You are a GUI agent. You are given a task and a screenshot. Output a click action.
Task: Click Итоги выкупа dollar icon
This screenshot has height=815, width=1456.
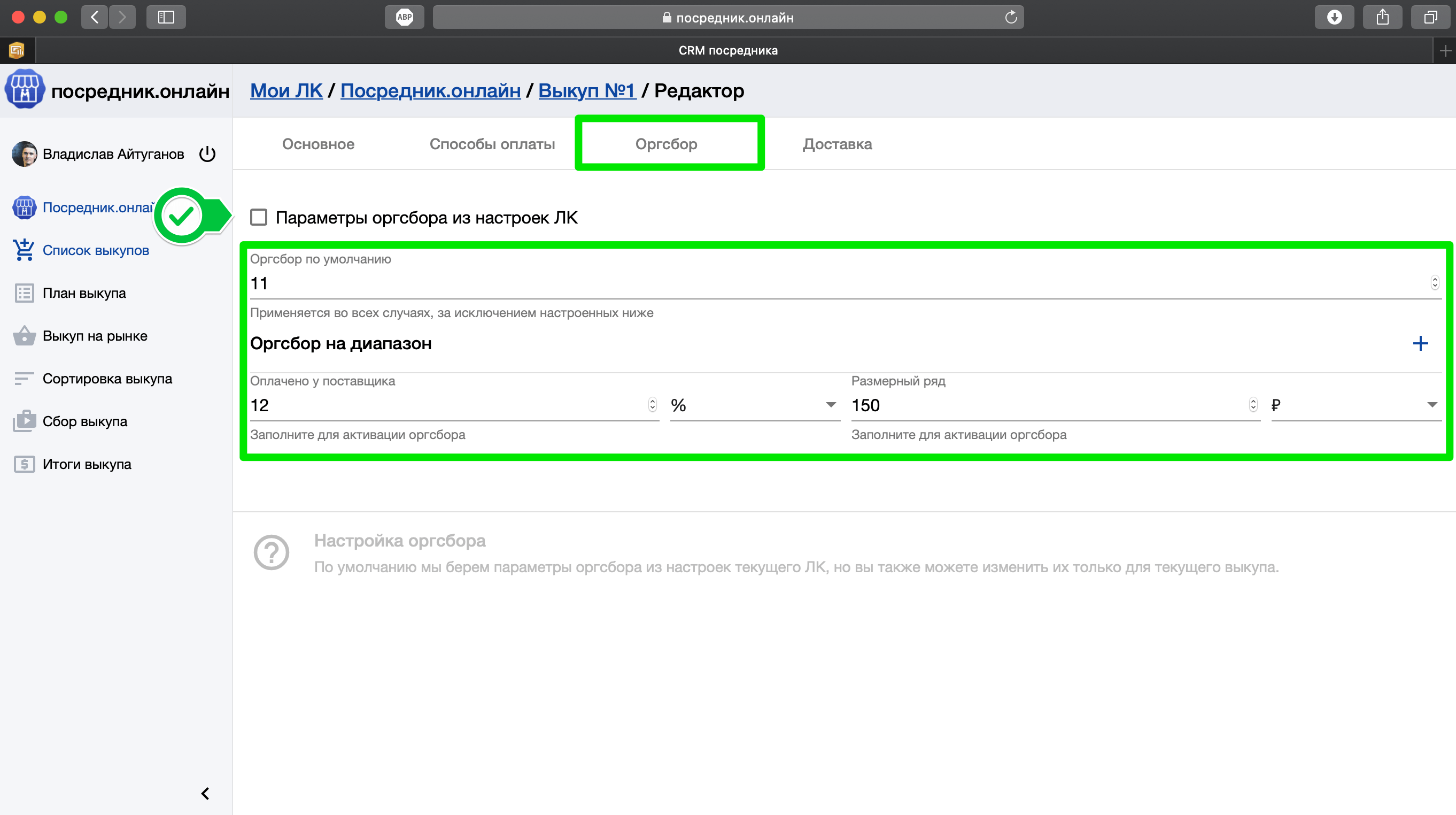[x=24, y=464]
